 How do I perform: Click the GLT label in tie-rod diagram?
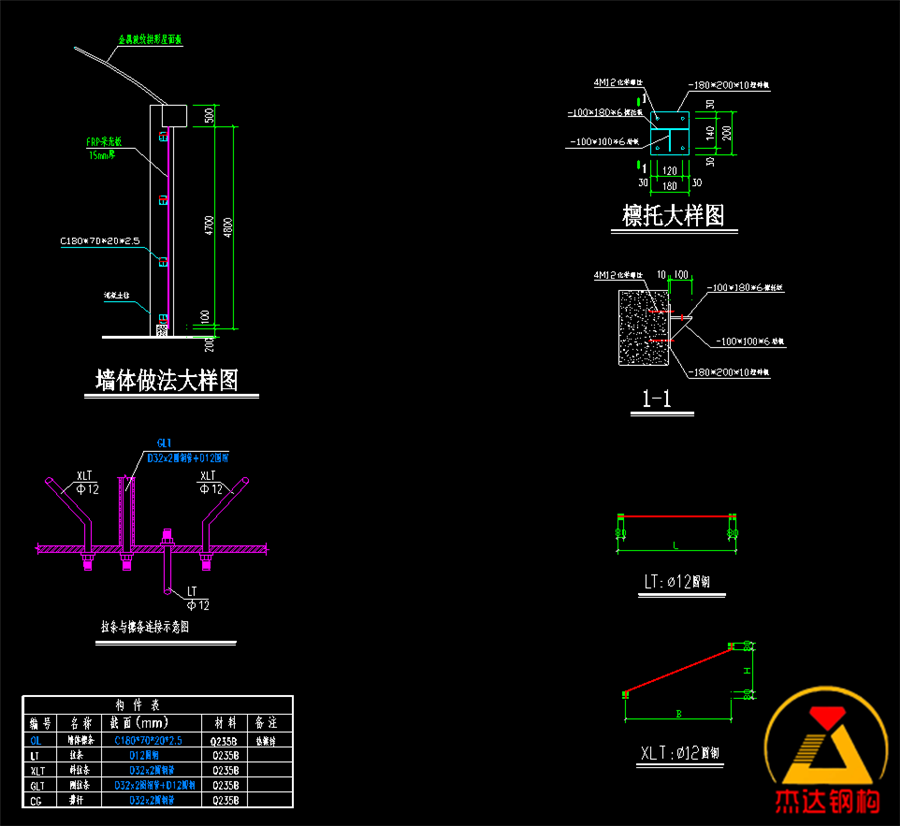[x=164, y=443]
